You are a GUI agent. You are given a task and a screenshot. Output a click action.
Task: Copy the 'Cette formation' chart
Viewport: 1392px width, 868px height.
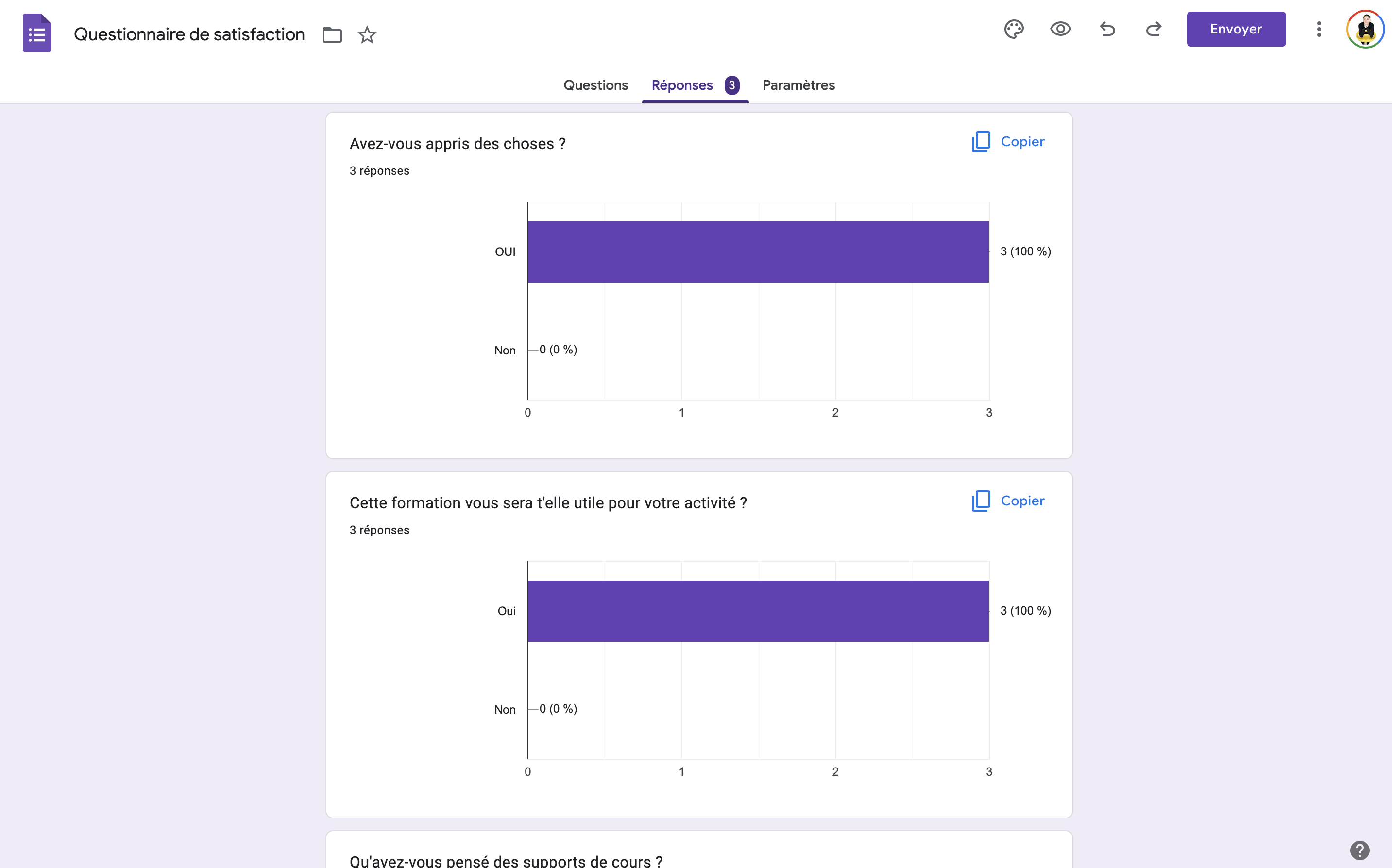coord(1008,501)
